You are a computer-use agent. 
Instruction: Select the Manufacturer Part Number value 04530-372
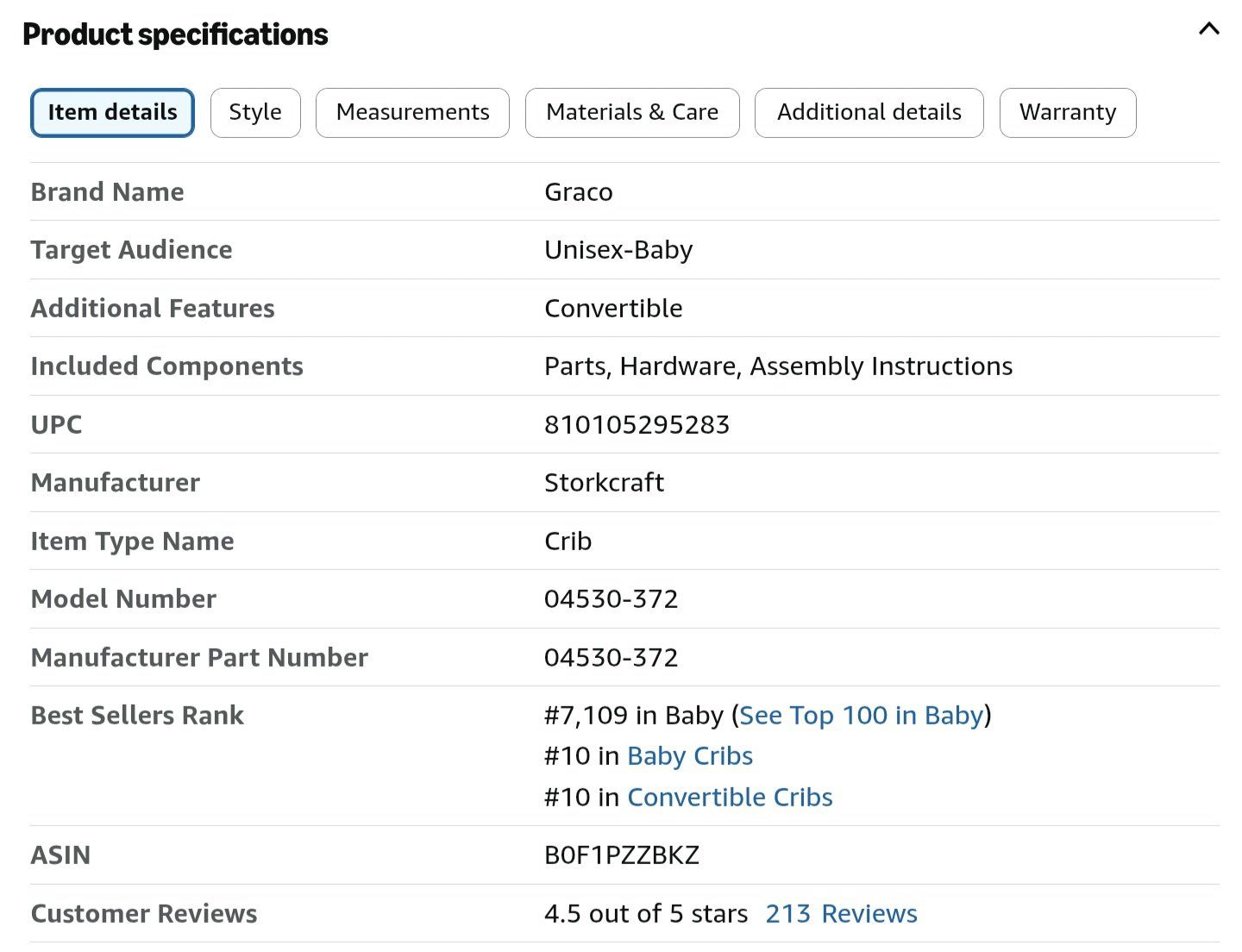click(x=611, y=657)
